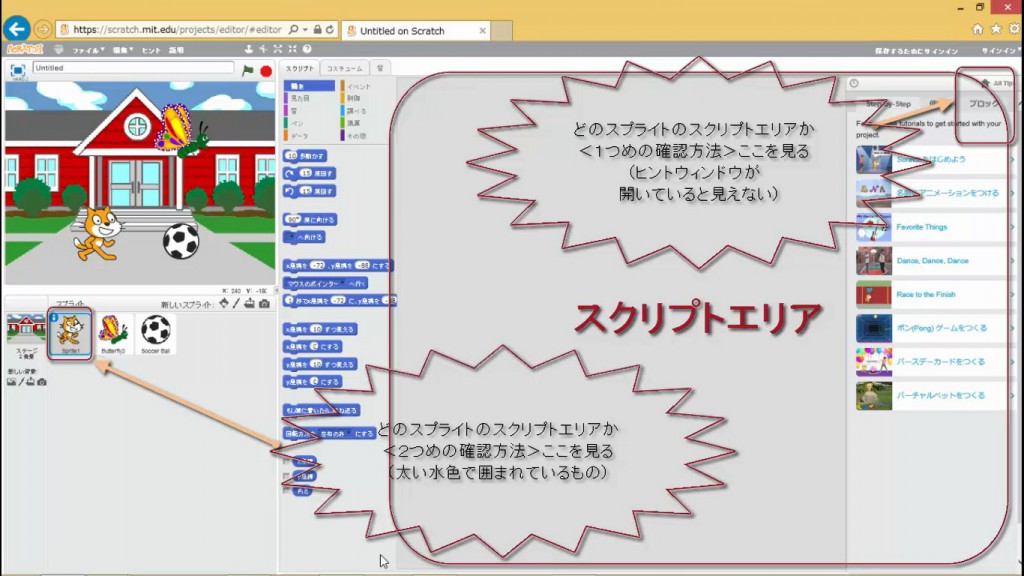Select the Grow sprite tool
The width and height of the screenshot is (1024, 576).
[278, 49]
